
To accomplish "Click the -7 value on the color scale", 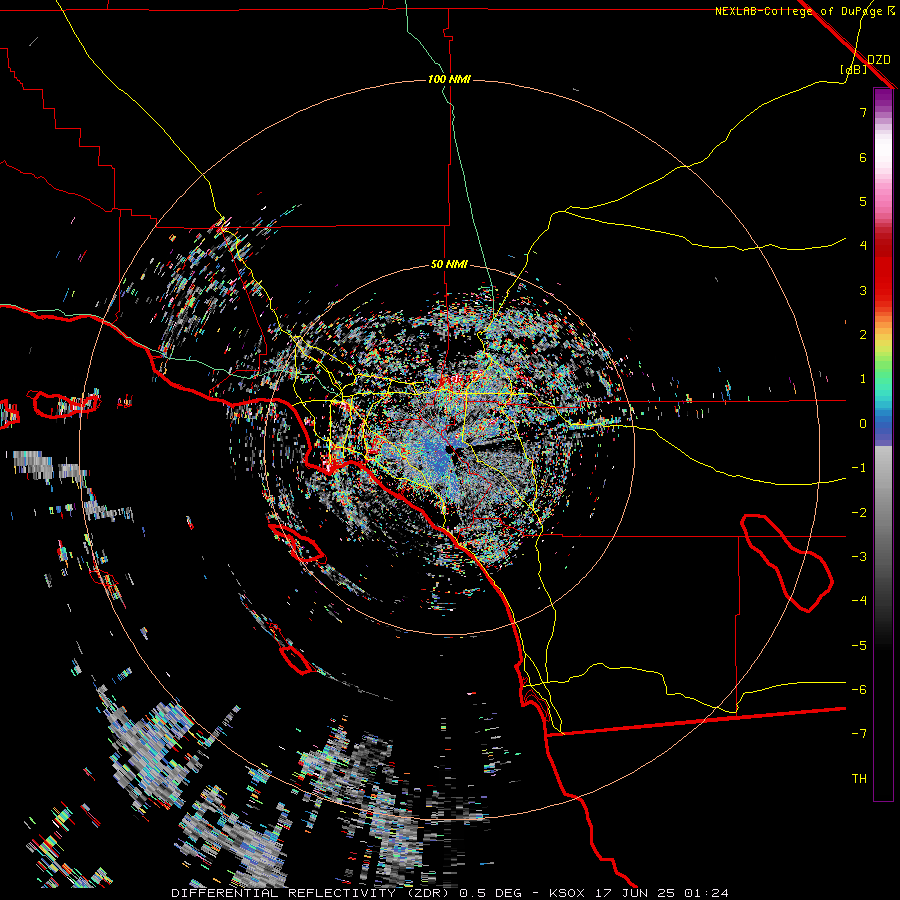I will [859, 734].
